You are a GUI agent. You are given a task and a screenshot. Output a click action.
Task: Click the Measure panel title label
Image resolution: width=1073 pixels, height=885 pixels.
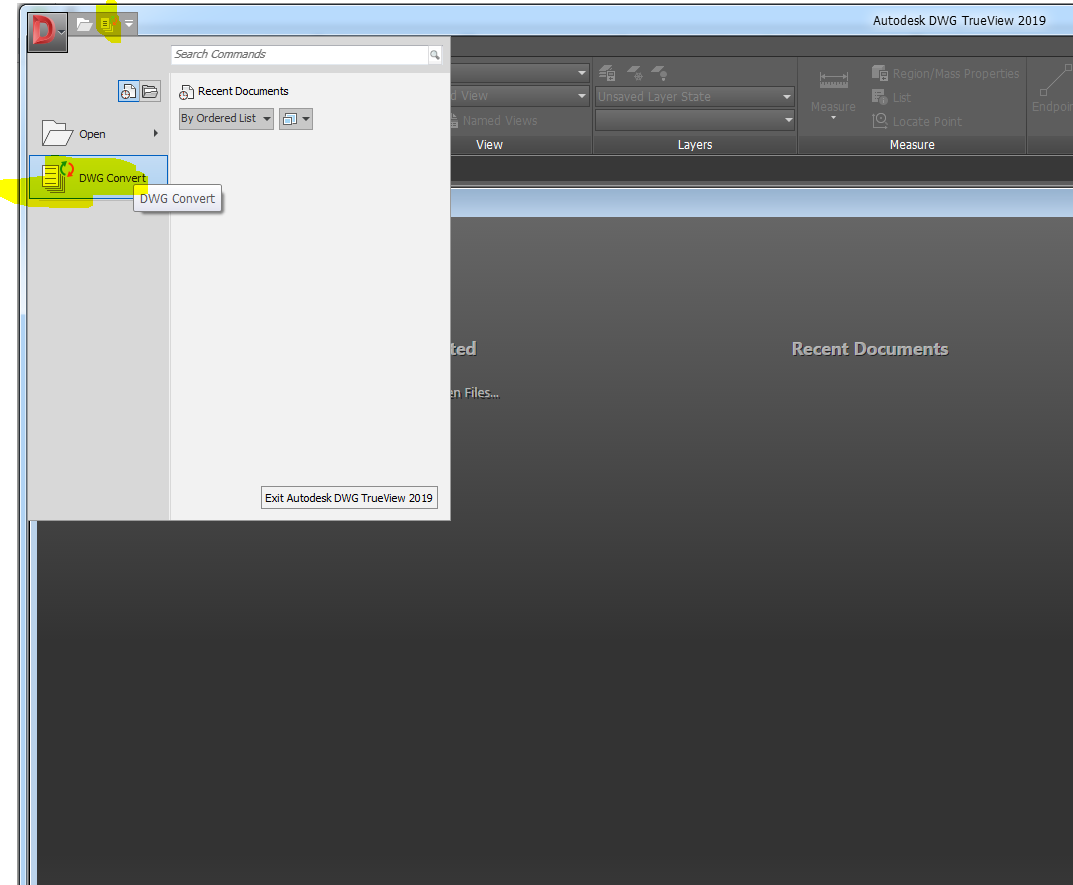pos(912,144)
